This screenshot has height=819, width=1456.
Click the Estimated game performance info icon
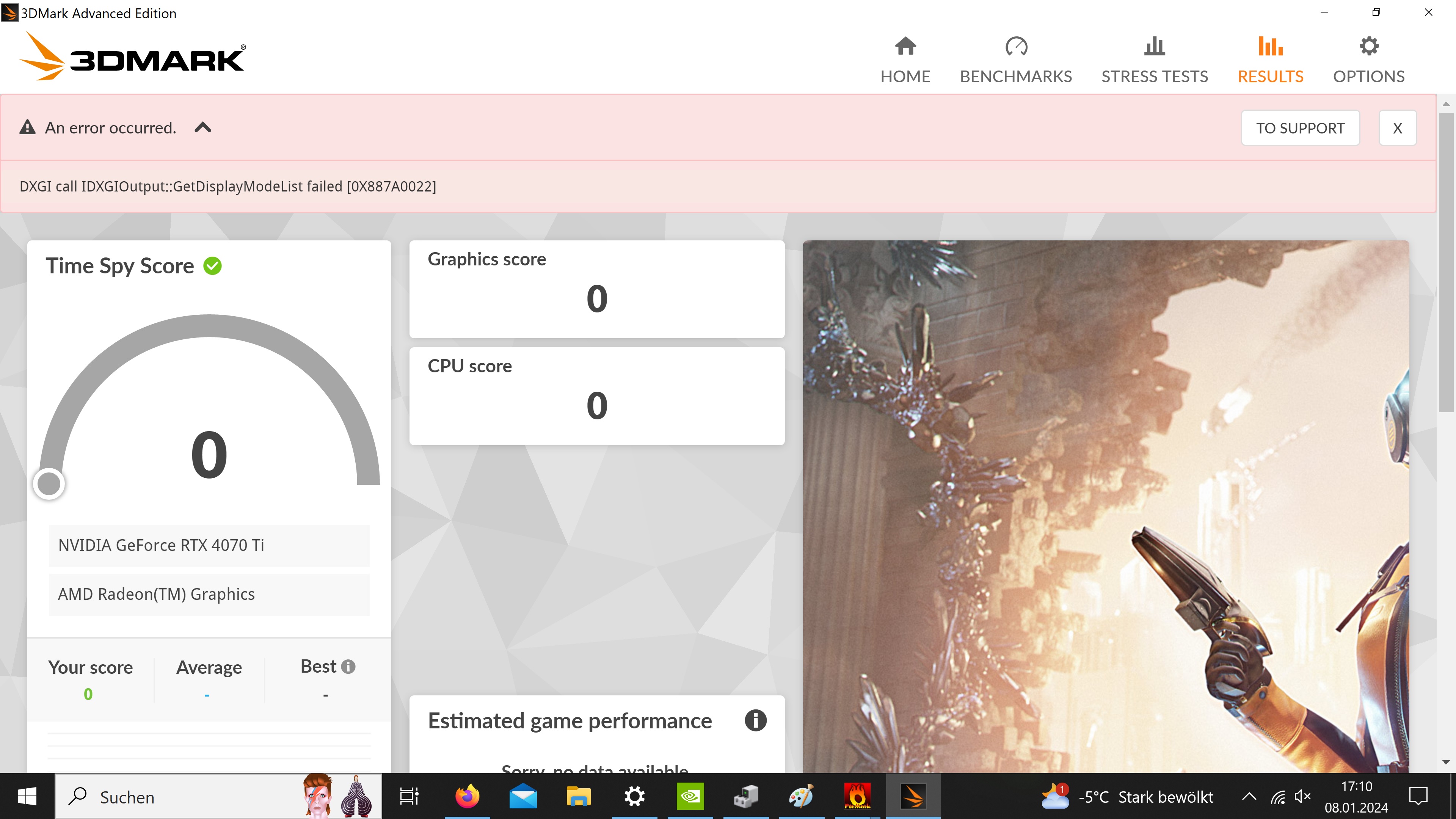tap(755, 721)
